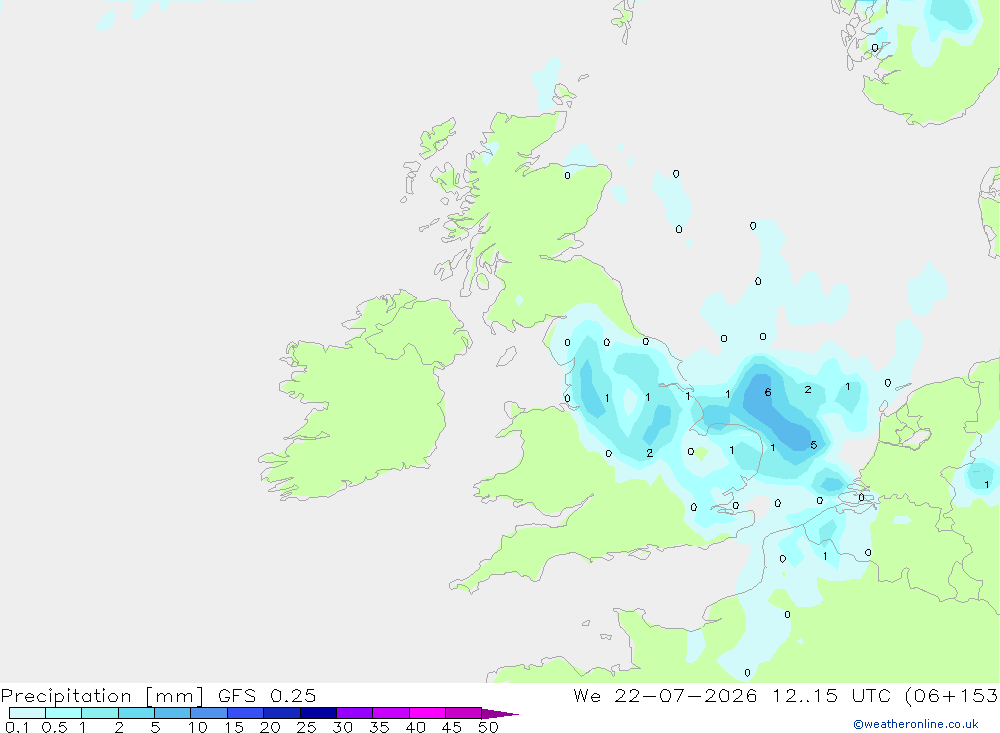Image resolution: width=1000 pixels, height=733 pixels.
Task: Click the 15–20 mm legend color swatch
Action: [245, 713]
